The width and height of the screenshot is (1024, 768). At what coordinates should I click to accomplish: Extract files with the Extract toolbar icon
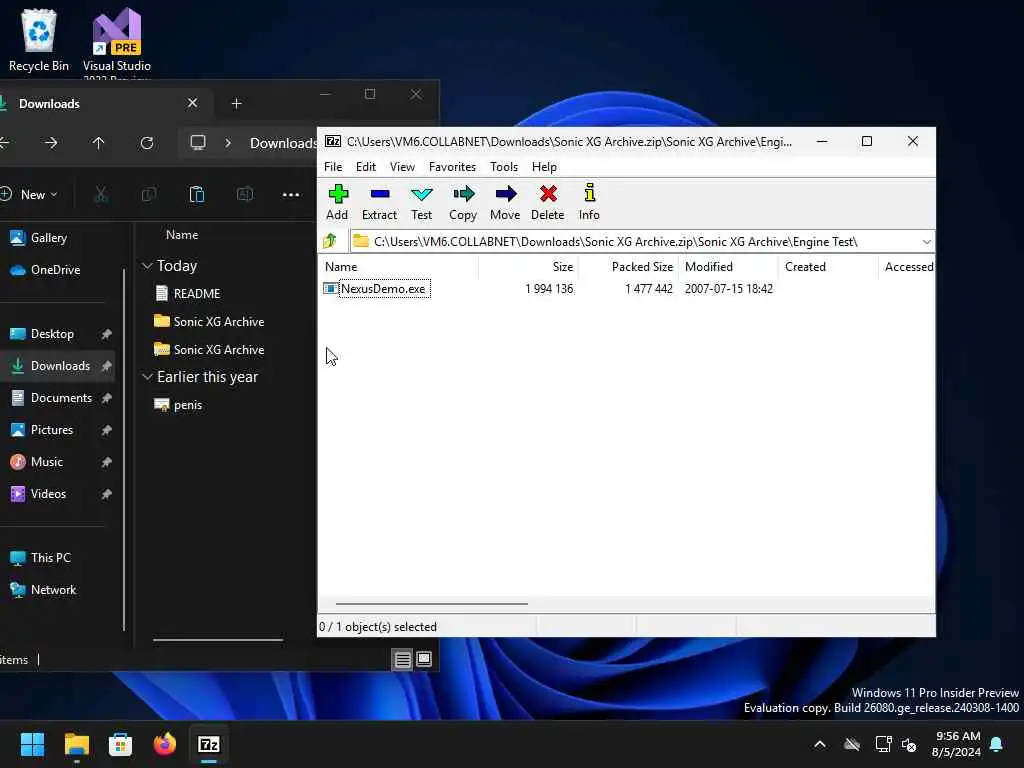[379, 202]
